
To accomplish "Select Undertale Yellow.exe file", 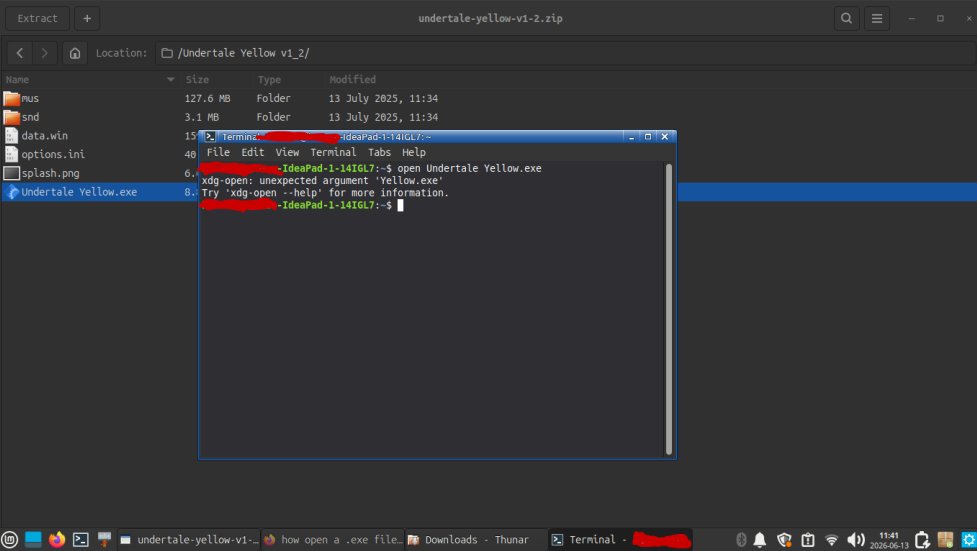I will [x=79, y=192].
